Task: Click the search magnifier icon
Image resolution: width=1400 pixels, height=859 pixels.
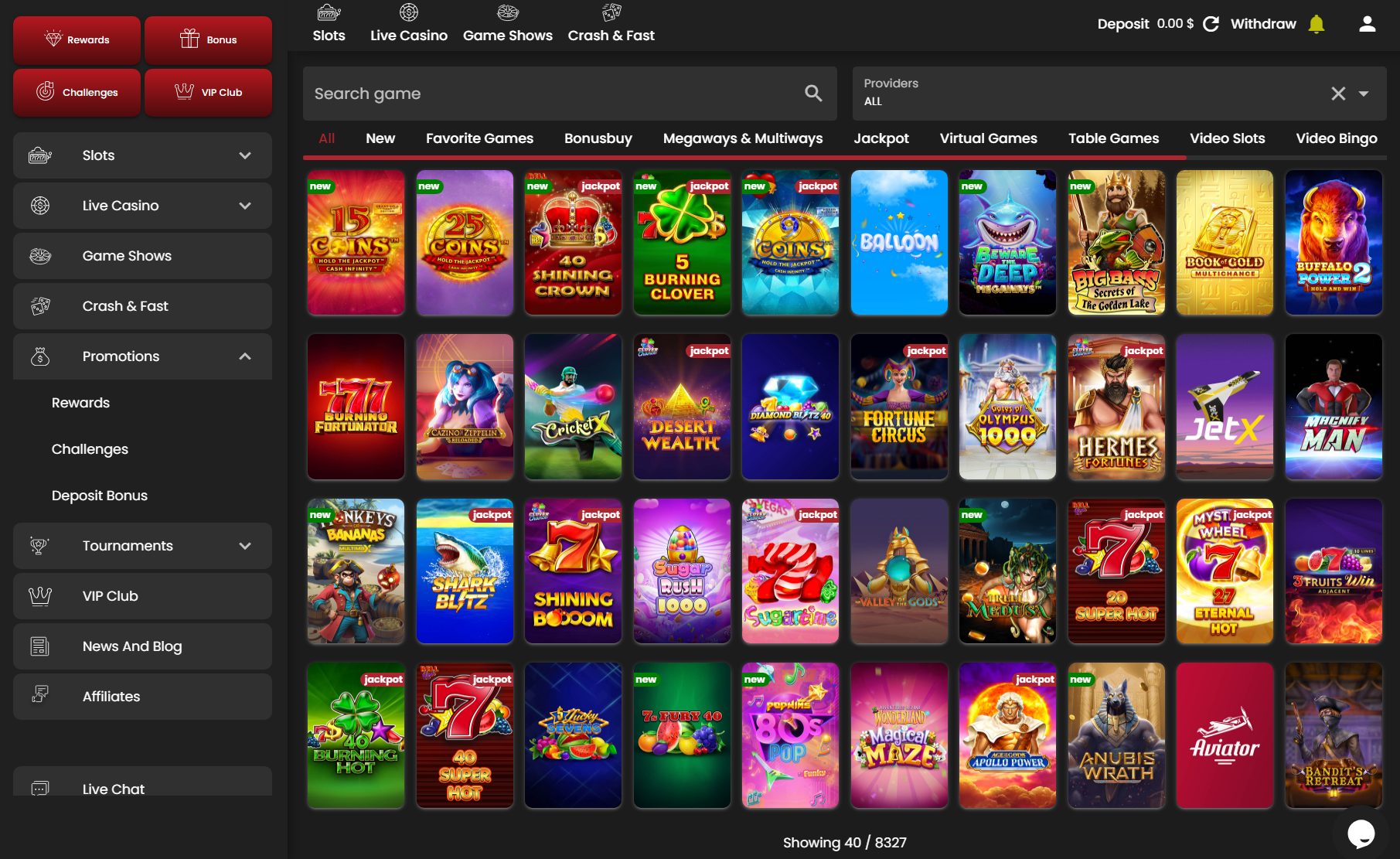Action: point(813,94)
